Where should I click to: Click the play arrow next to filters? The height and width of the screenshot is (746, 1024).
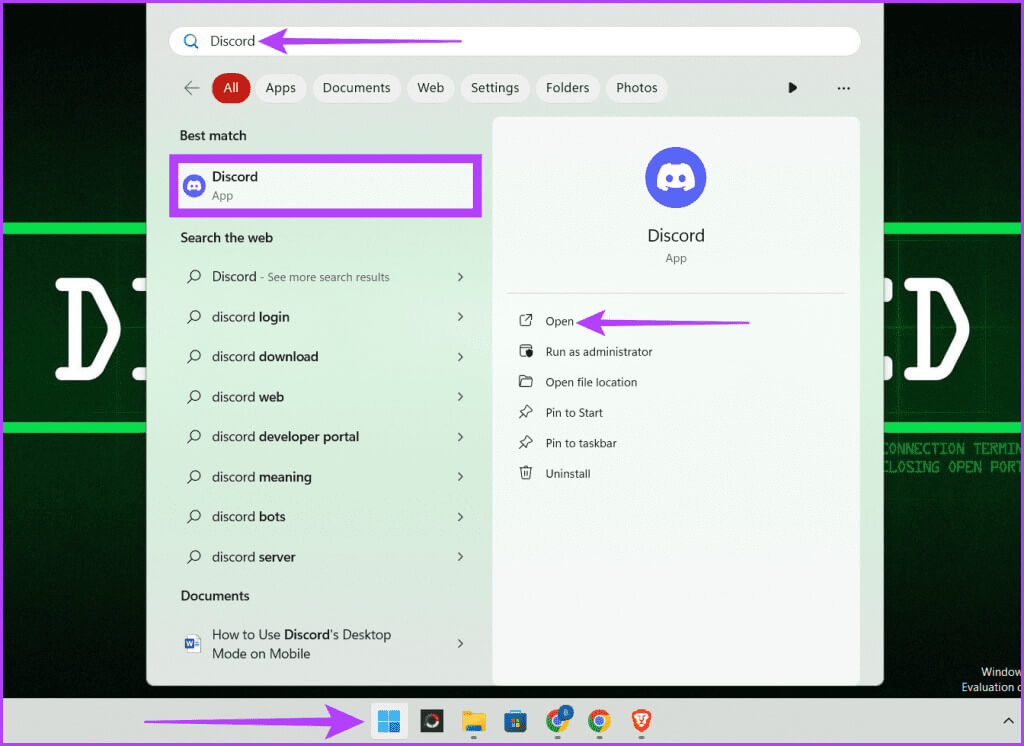(x=792, y=88)
